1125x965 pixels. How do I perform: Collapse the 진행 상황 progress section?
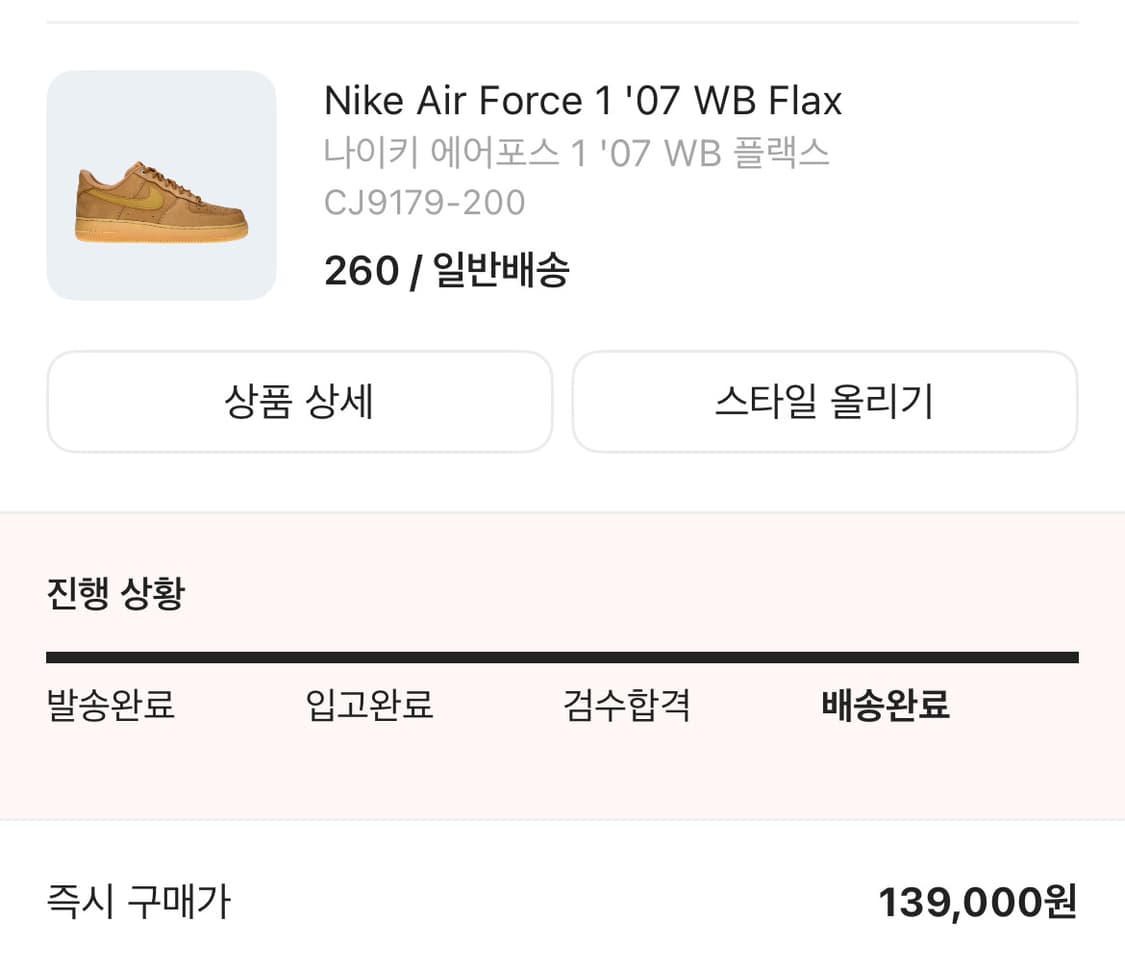pos(115,592)
